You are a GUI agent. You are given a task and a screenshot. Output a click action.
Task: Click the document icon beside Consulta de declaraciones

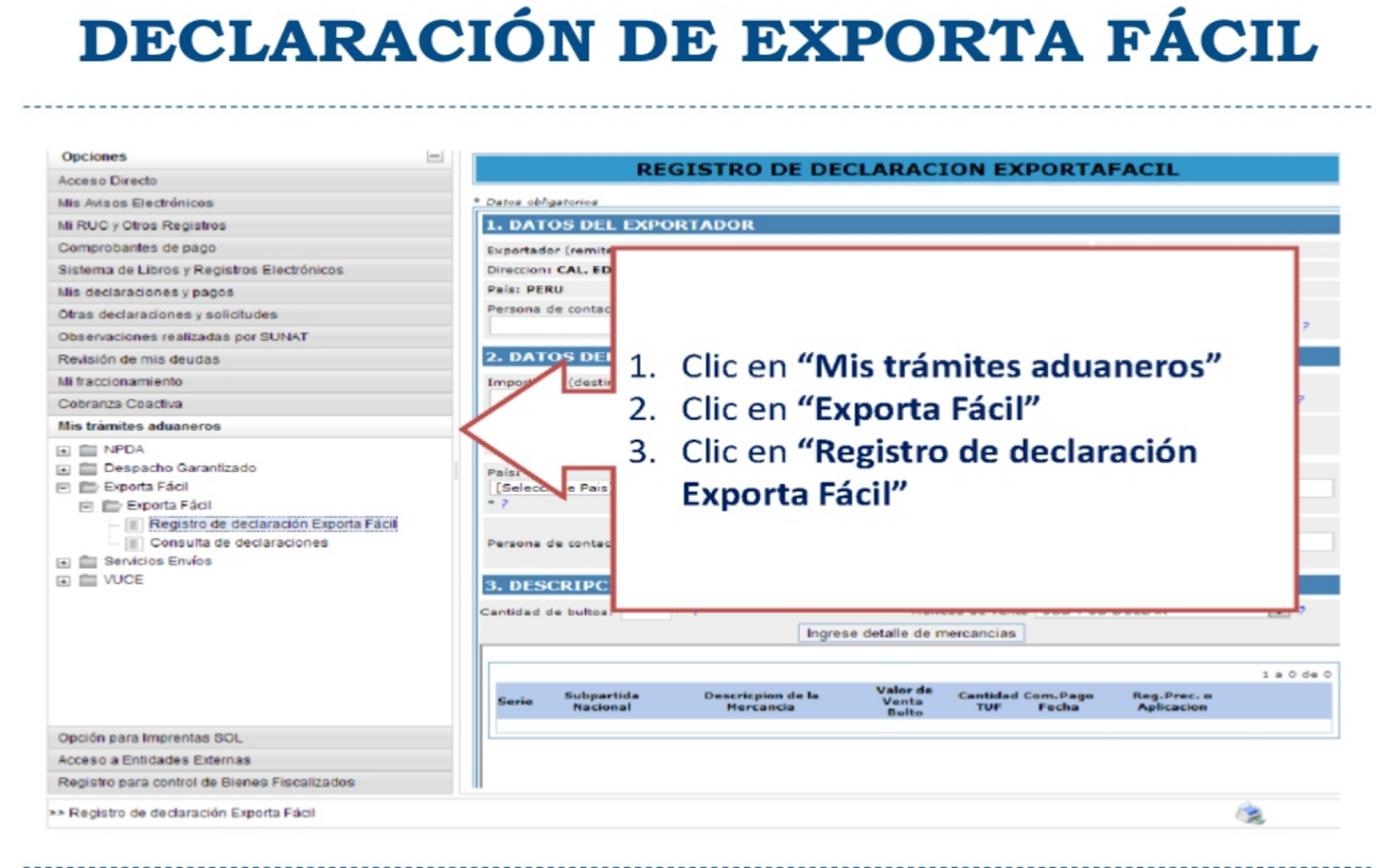[x=136, y=543]
